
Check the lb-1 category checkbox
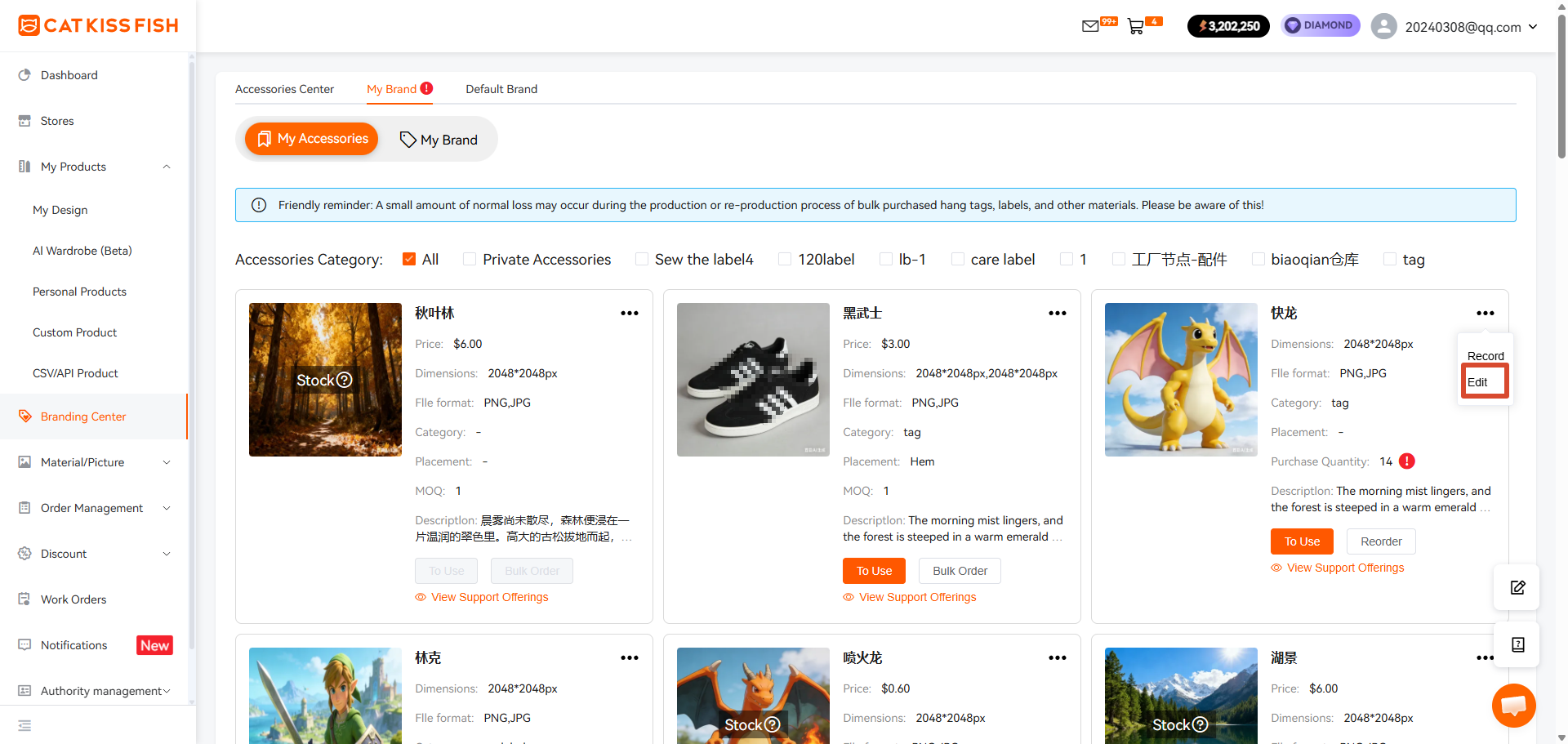[x=886, y=259]
